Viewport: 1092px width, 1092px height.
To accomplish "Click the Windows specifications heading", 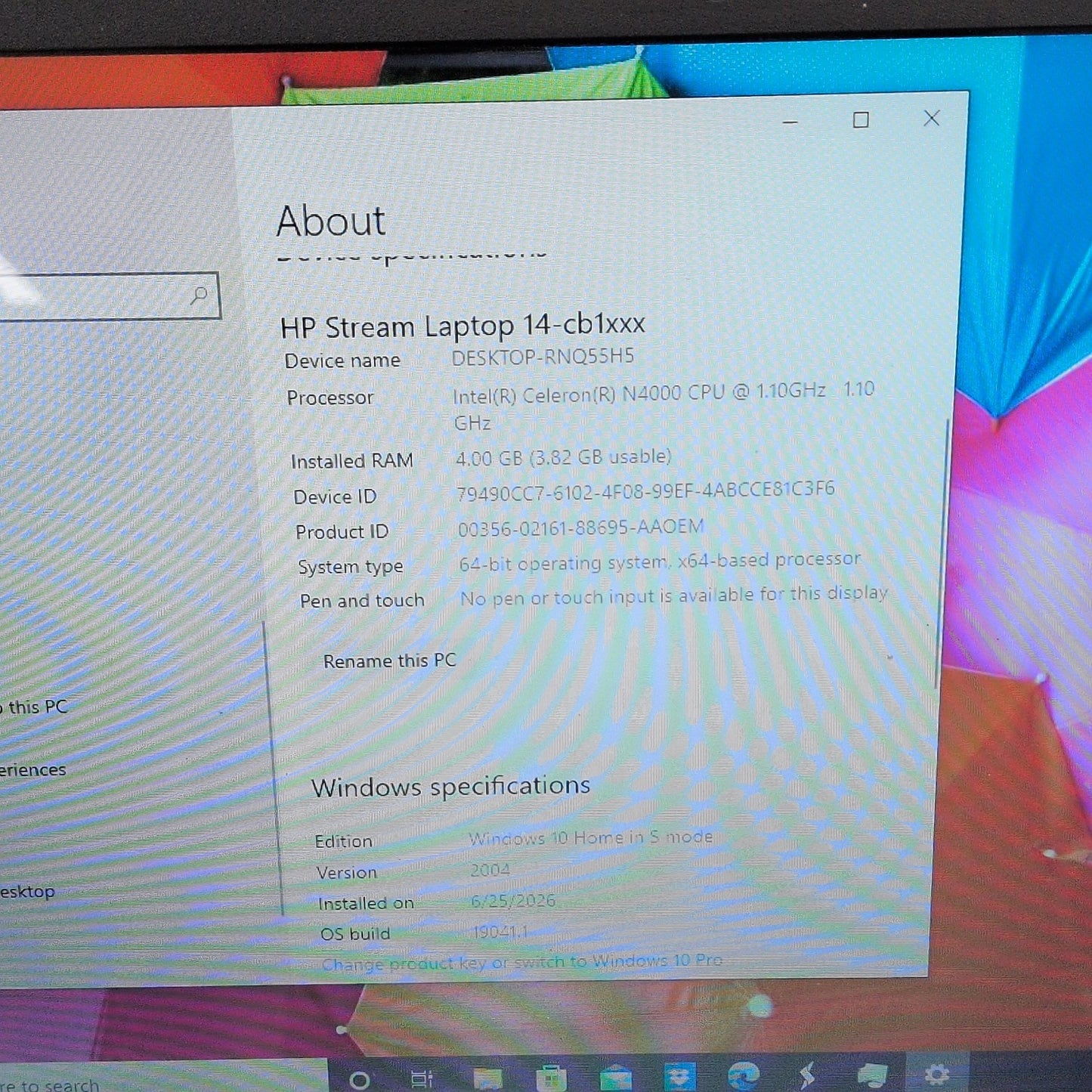I will pyautogui.click(x=450, y=786).
